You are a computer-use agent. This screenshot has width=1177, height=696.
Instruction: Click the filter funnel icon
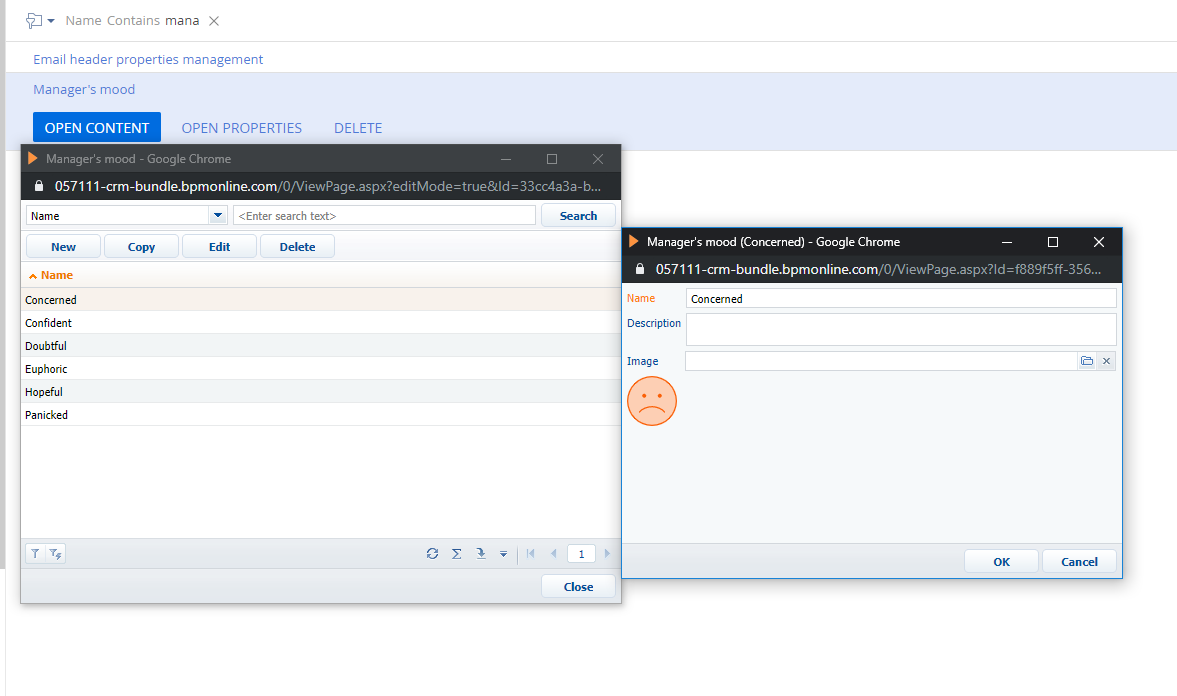pos(35,553)
